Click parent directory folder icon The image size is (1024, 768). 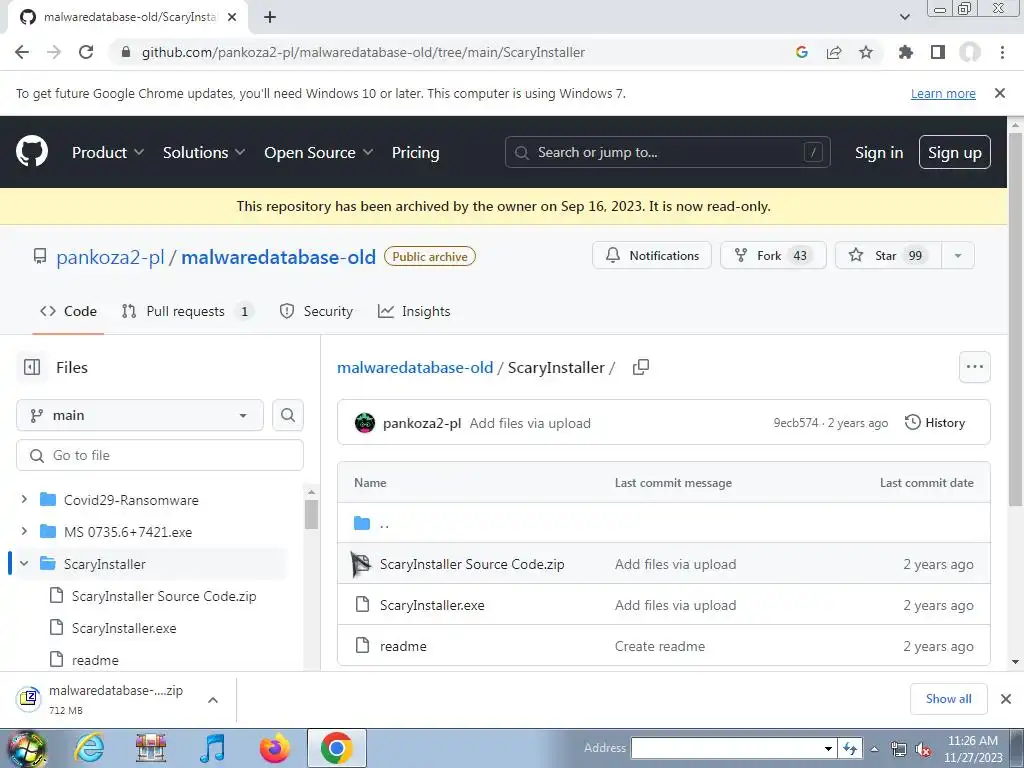[362, 523]
